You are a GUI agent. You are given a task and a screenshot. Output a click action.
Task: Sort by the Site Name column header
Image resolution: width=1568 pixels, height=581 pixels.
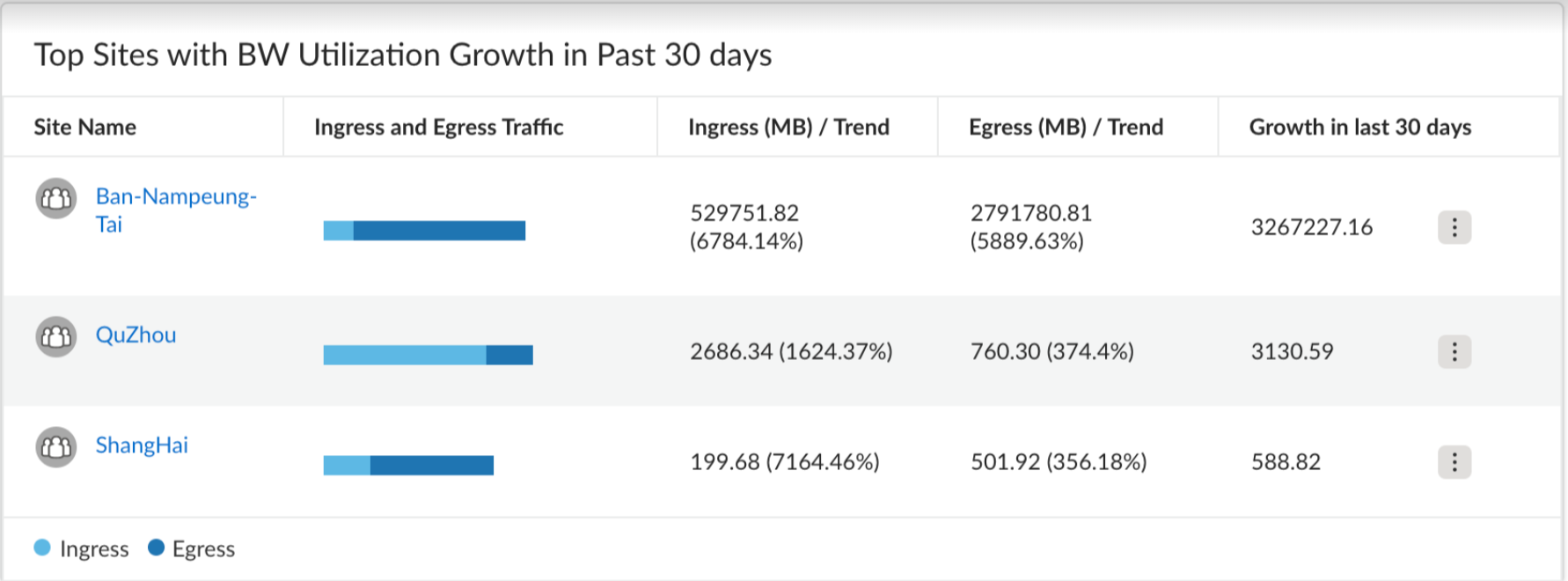click(85, 128)
